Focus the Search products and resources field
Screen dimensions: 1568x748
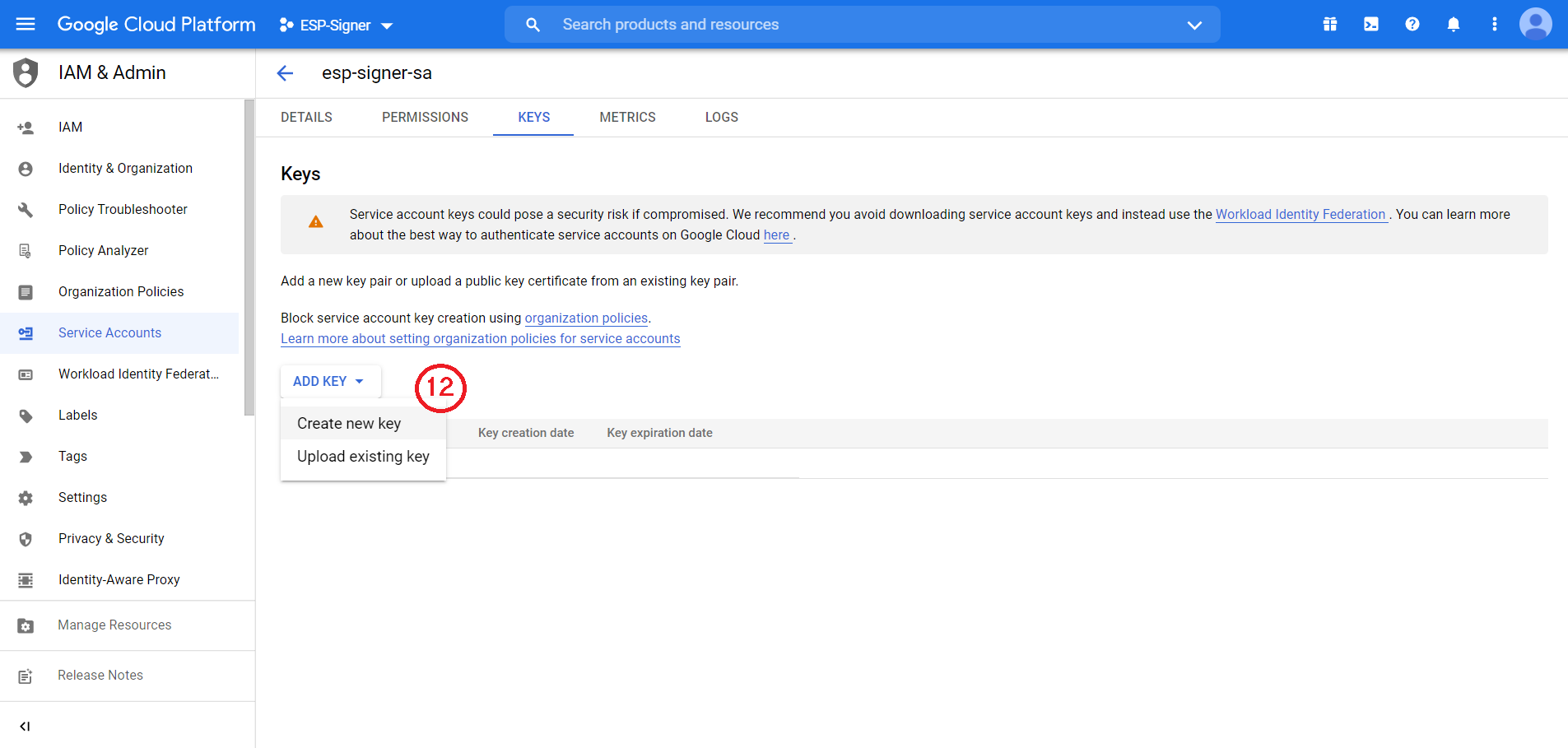(x=863, y=25)
